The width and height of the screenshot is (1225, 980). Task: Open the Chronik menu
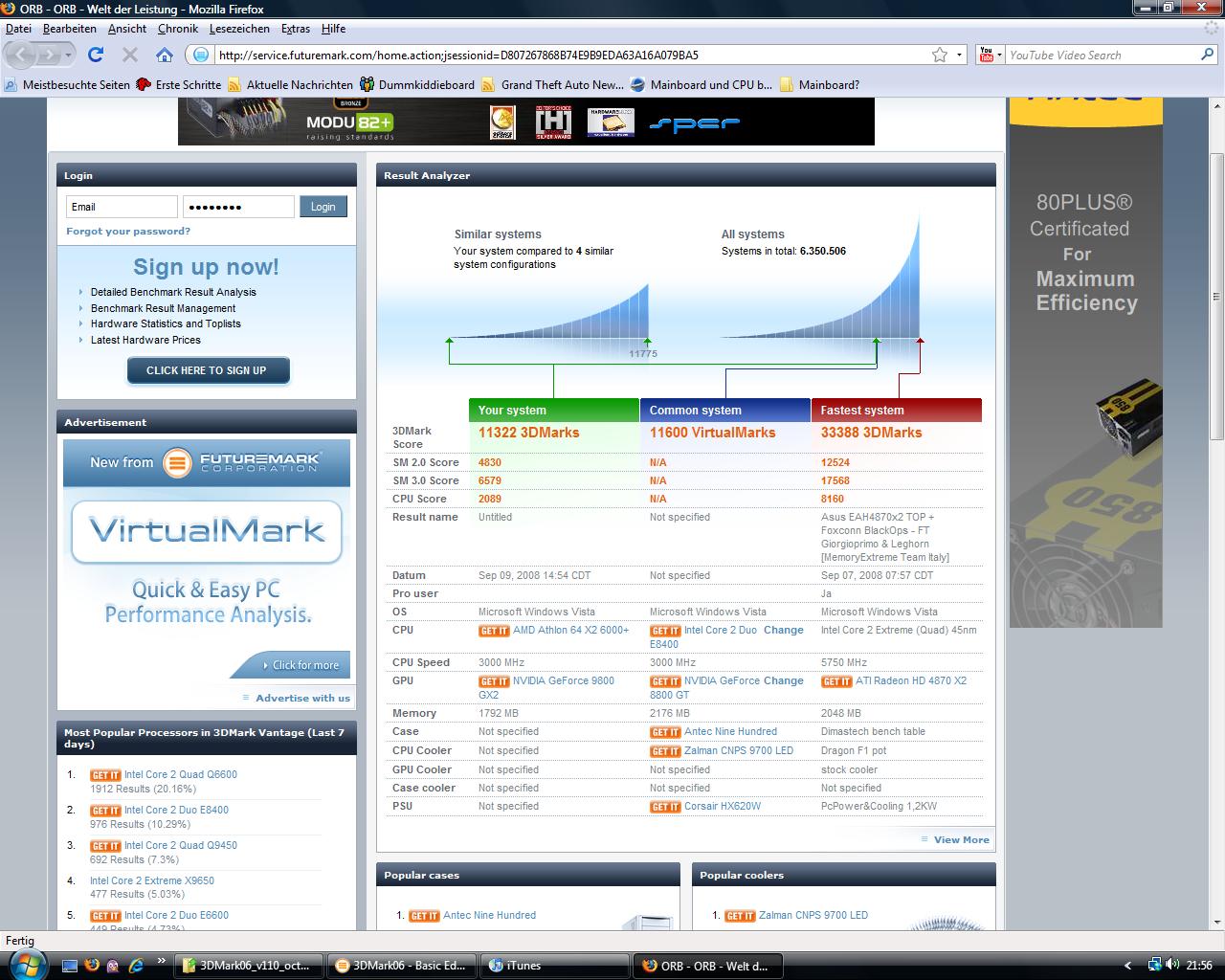[x=178, y=29]
